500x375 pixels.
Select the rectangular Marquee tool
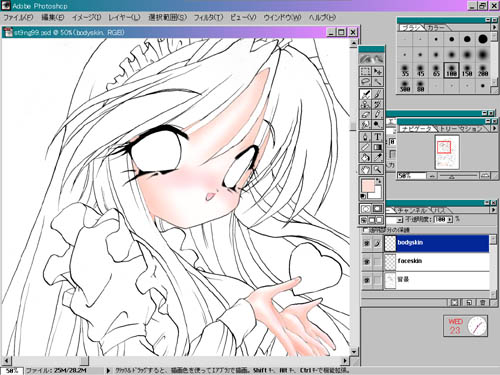pos(365,71)
